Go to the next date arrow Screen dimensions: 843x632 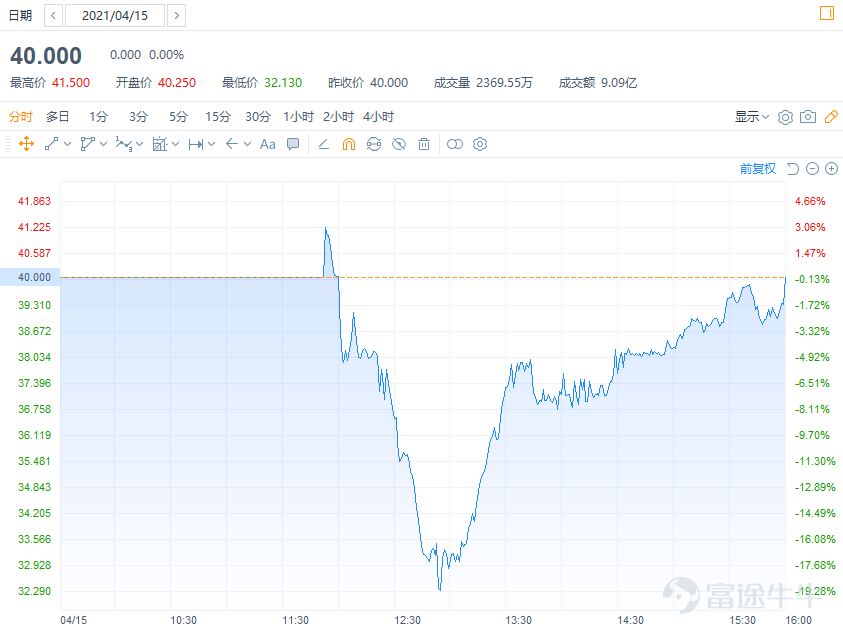(176, 16)
